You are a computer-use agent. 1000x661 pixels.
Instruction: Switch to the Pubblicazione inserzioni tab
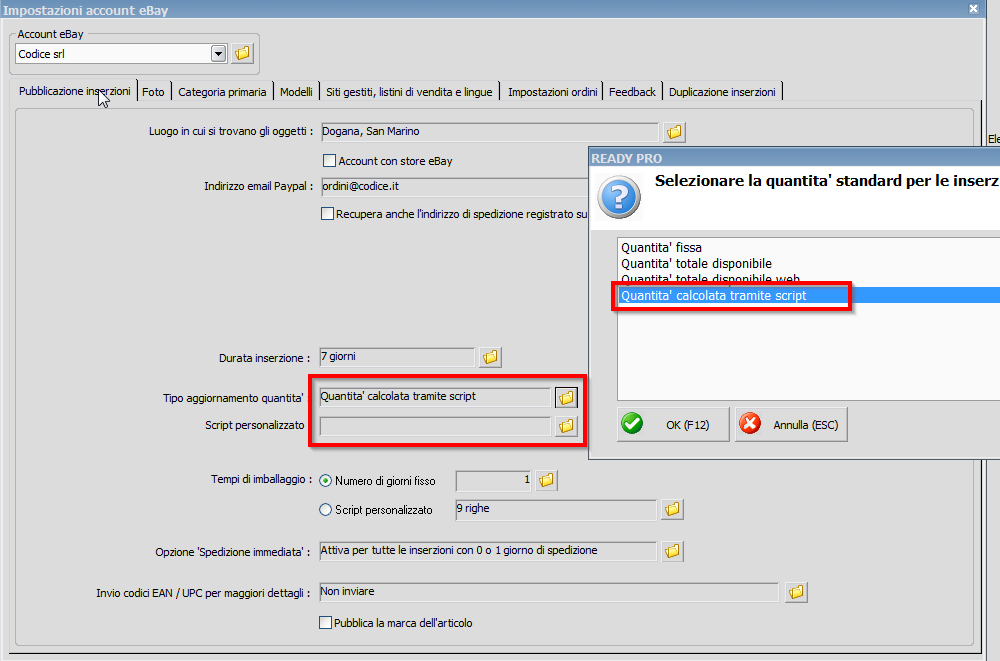(75, 91)
